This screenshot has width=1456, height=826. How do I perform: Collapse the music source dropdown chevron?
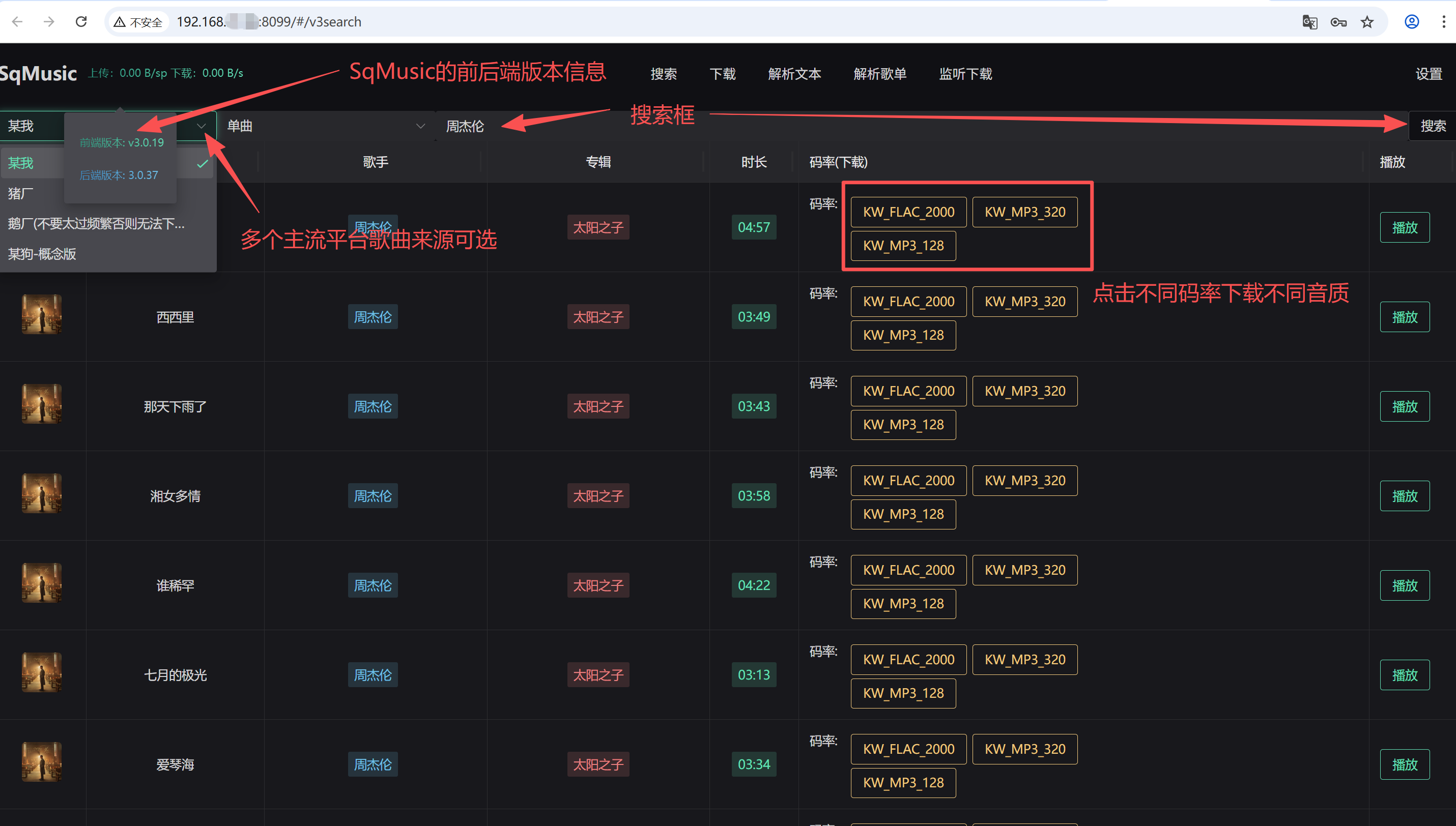point(201,126)
